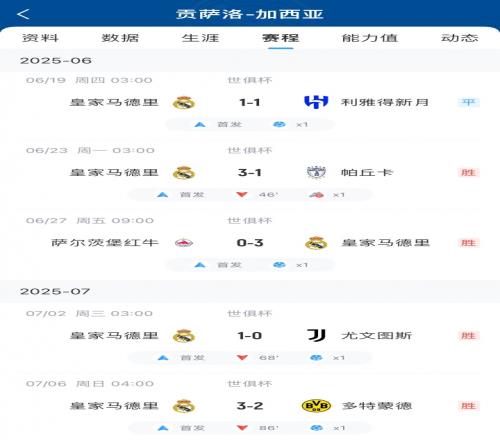This screenshot has width=500, height=440.
Task: Tap the 尤文图斯 team logo
Action: pos(316,335)
